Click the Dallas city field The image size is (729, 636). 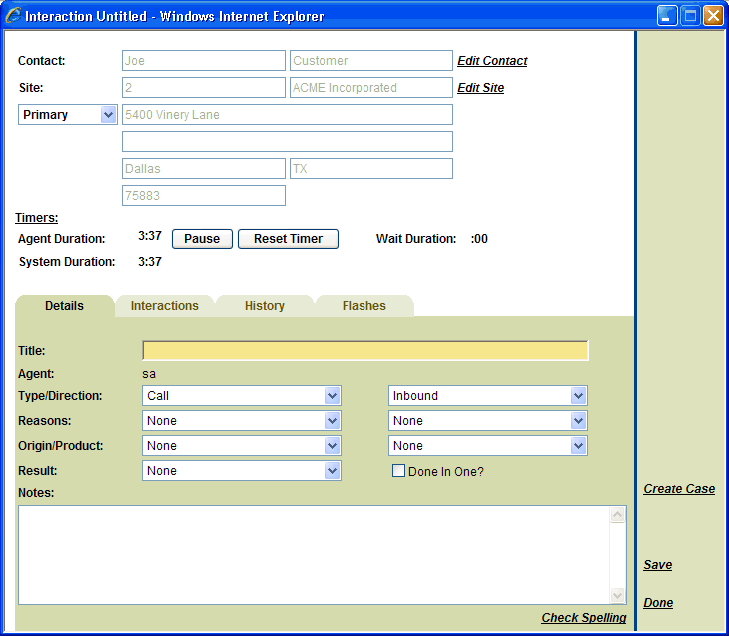tap(204, 168)
